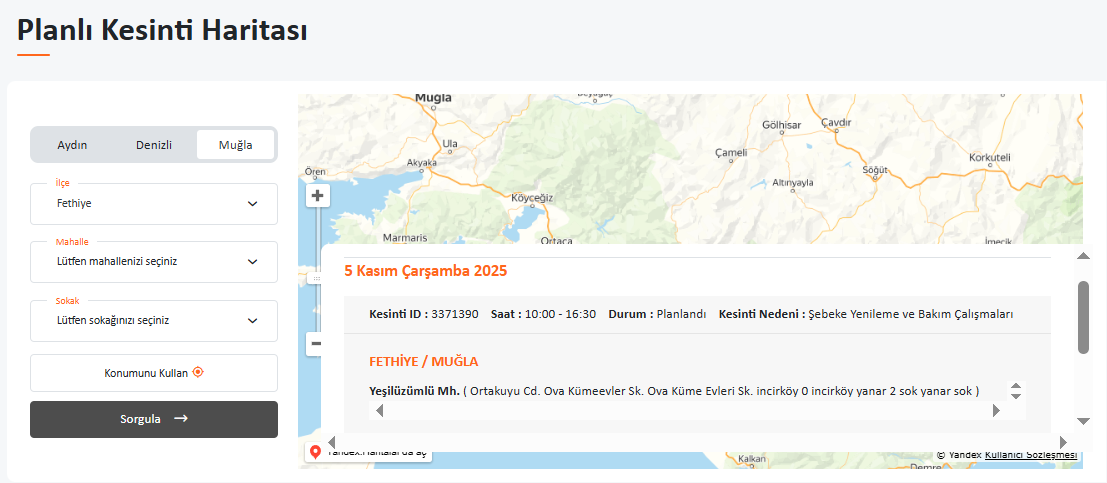Click Köyceğiz on the map

pos(532,198)
